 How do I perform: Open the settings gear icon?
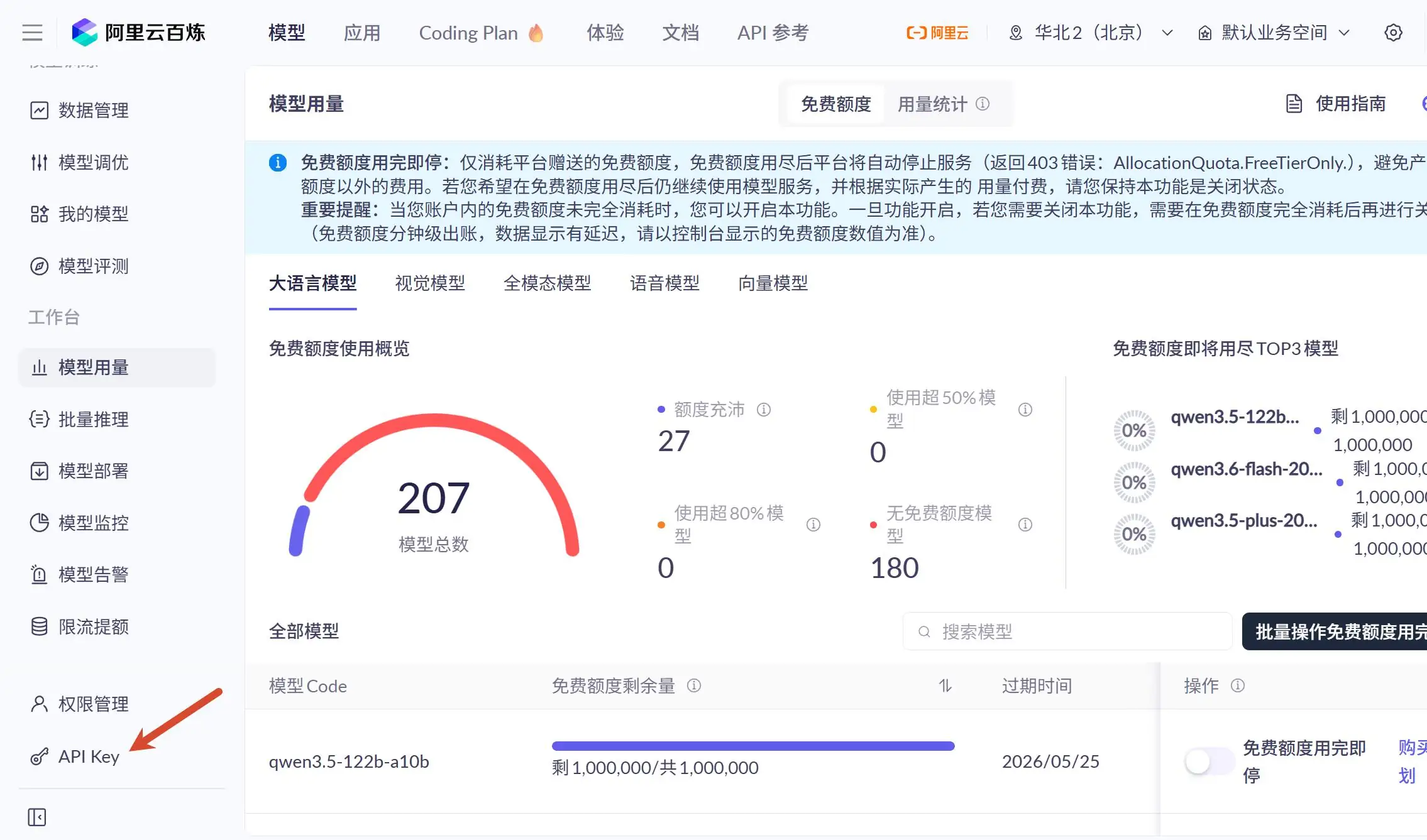click(x=1393, y=33)
